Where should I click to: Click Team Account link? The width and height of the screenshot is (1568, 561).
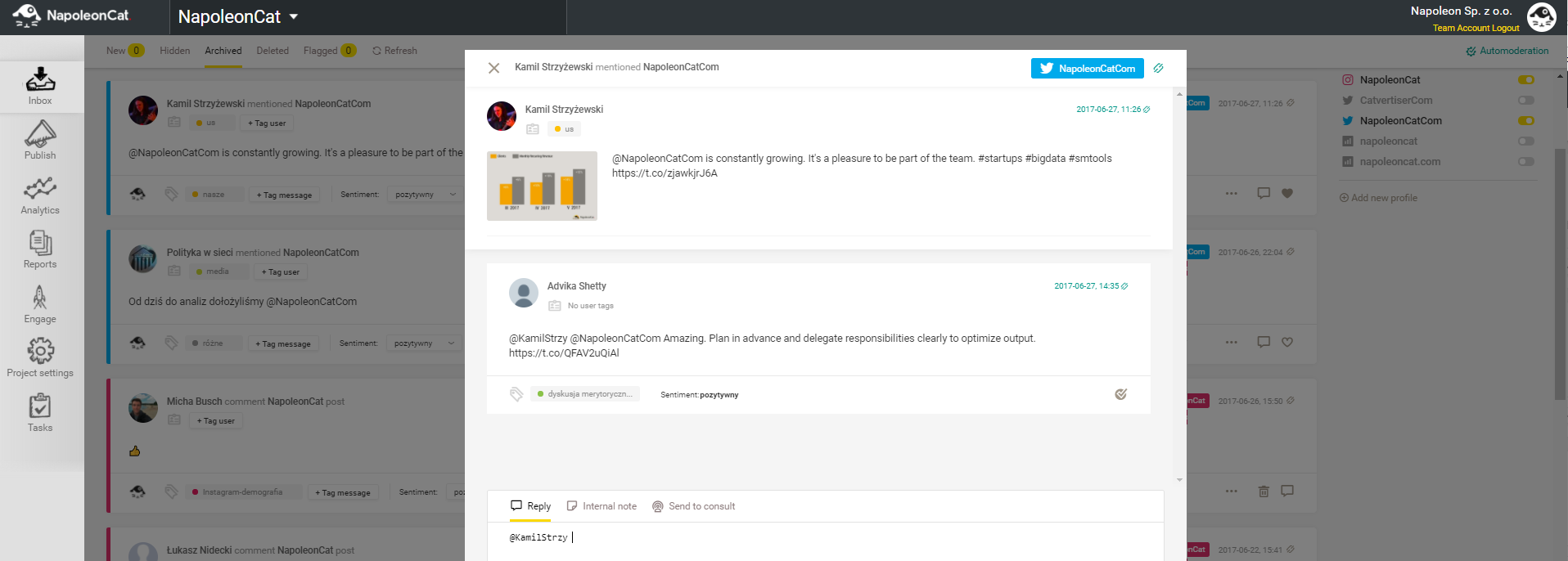[x=1461, y=28]
